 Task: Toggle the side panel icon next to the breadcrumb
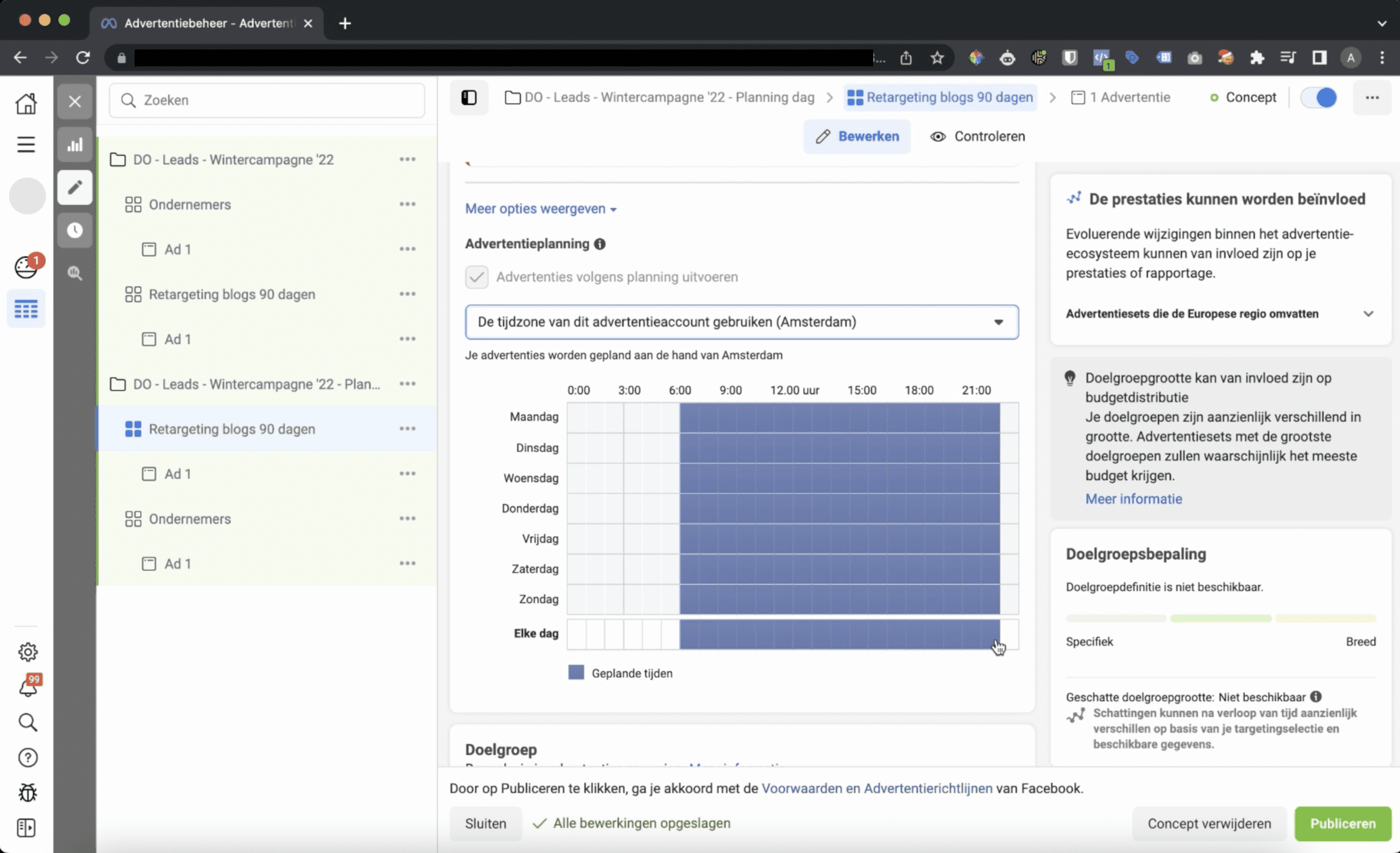tap(469, 97)
